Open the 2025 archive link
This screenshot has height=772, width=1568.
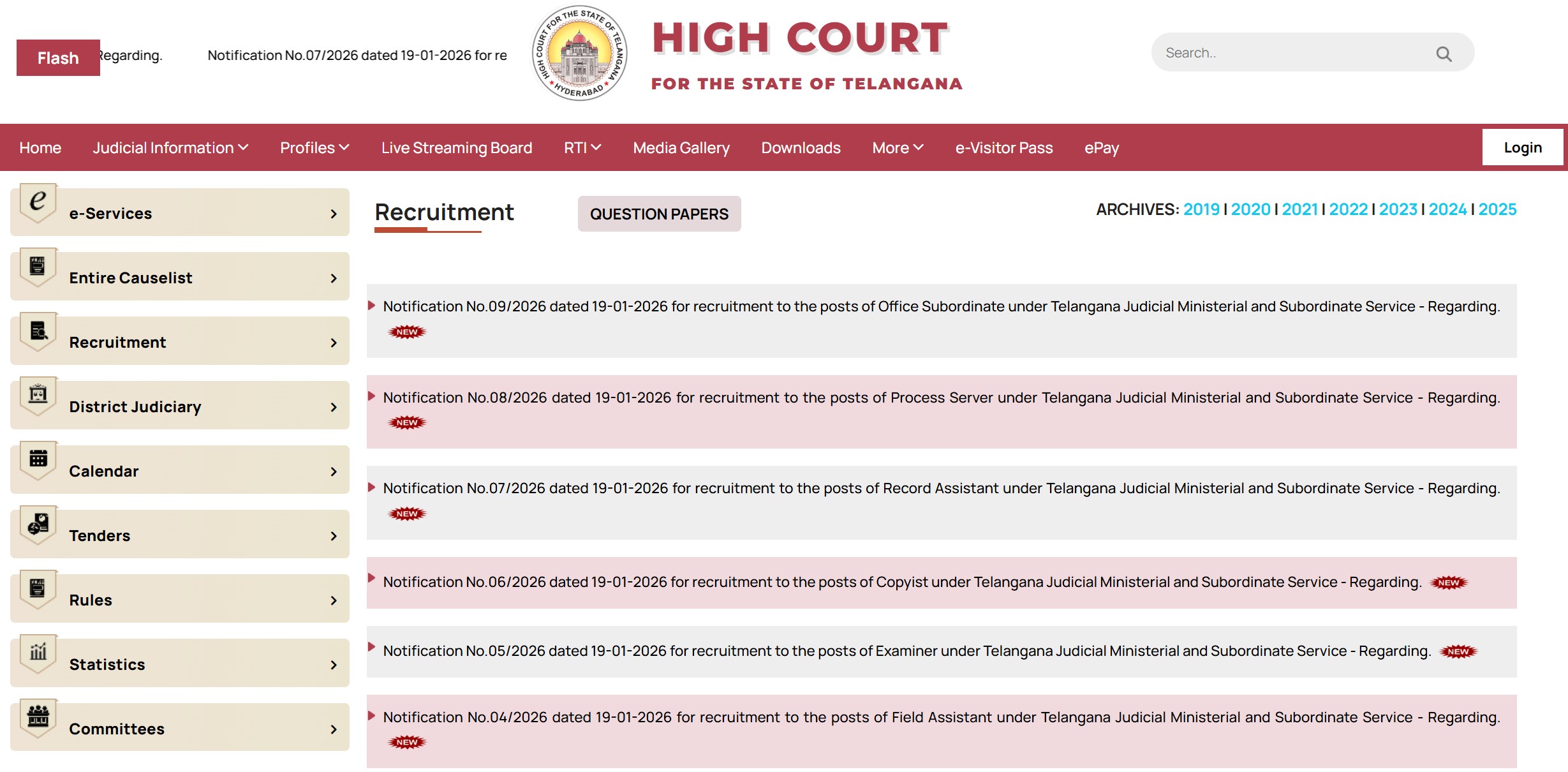1497,209
